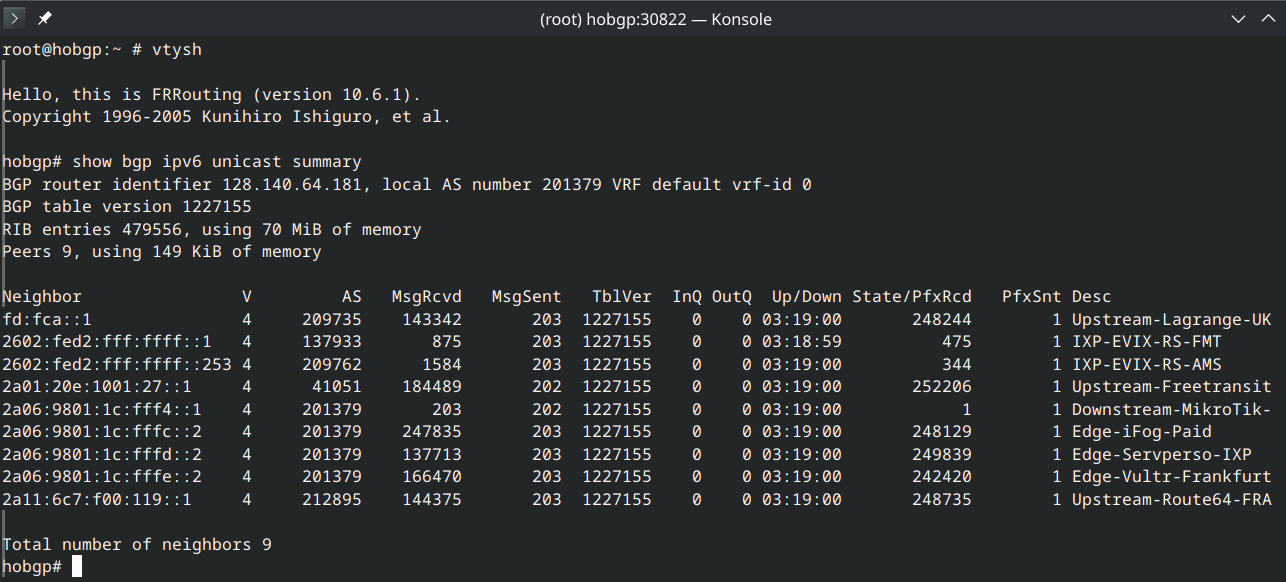The image size is (1286, 582).
Task: Click neighbor 2a01:20e:1001:27::1
Action: click(x=97, y=386)
